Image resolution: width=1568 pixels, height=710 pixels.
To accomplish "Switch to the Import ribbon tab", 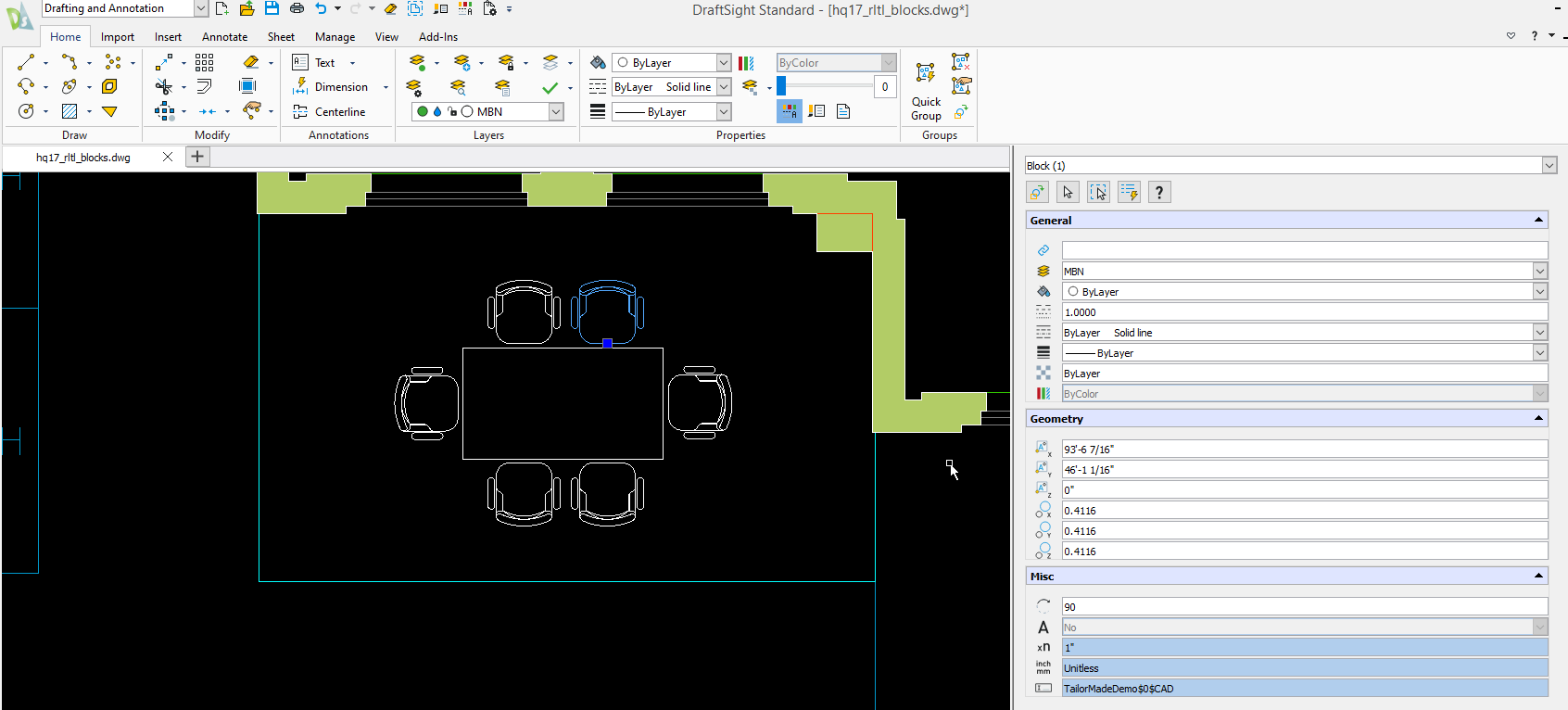I will click(118, 37).
